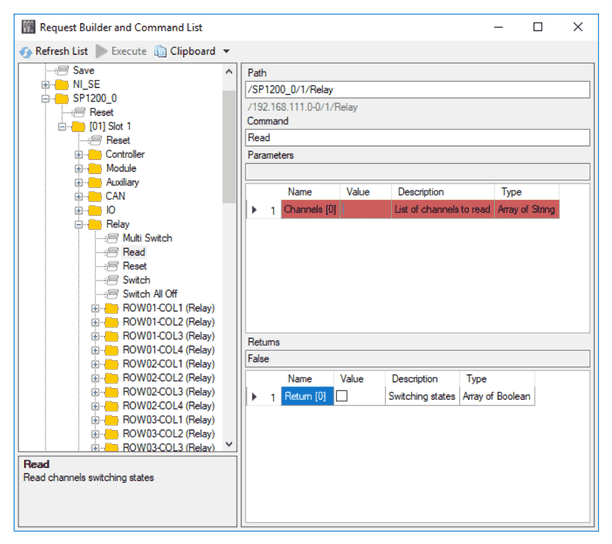This screenshot has width=612, height=544.
Task: Click the Returns field showing False
Action: 417,359
